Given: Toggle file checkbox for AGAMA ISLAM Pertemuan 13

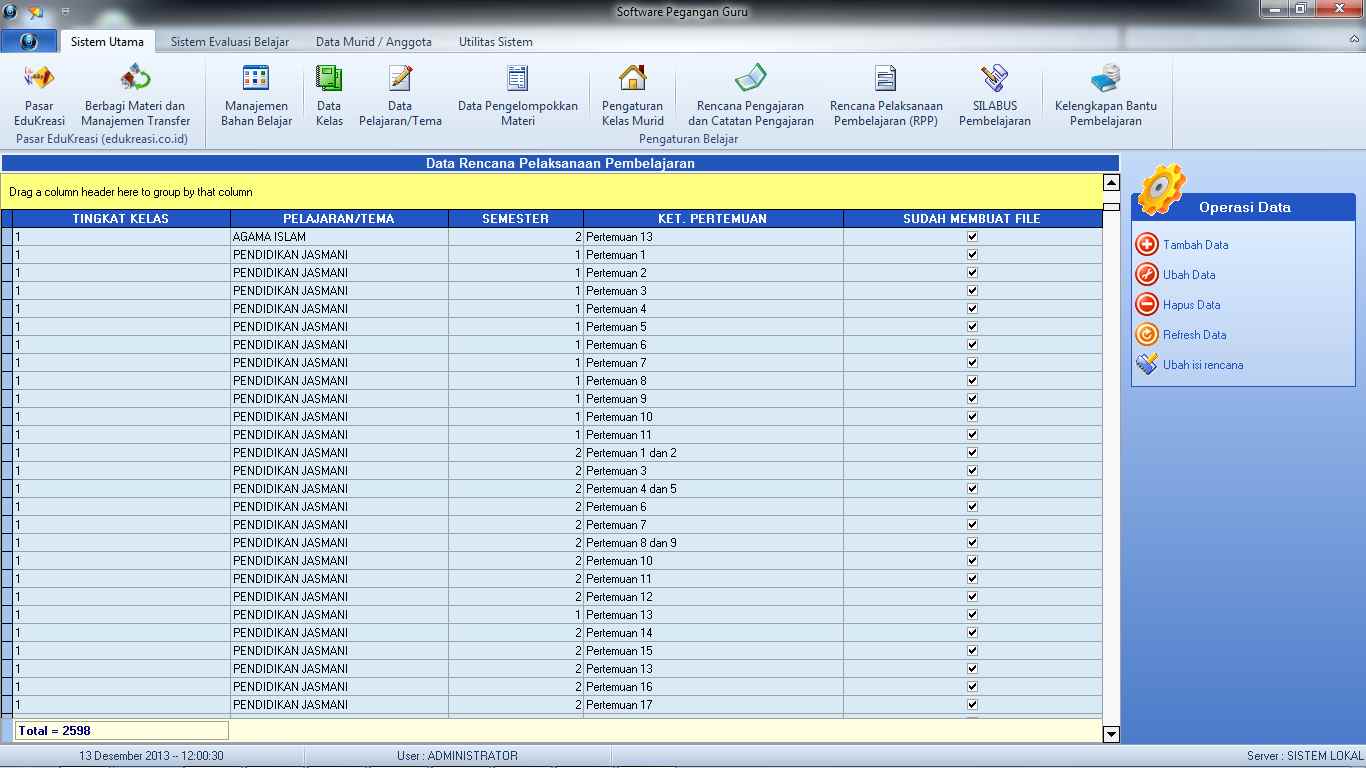Looking at the screenshot, I should pyautogui.click(x=972, y=237).
